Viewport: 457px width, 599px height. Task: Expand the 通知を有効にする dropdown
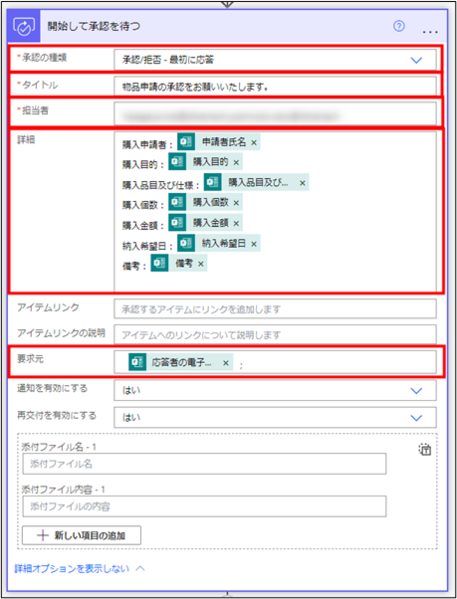(x=416, y=390)
